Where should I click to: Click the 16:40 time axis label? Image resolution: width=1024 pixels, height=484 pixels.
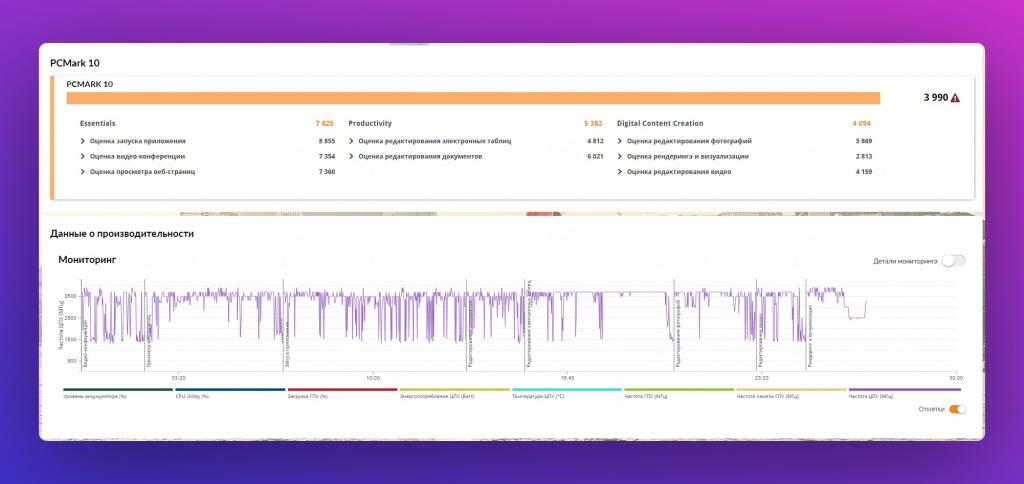tap(568, 378)
